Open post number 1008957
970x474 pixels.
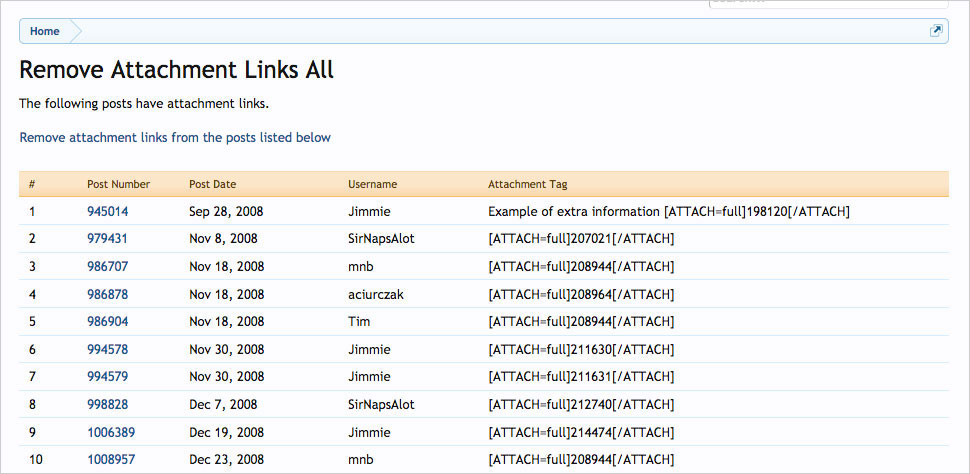(x=111, y=460)
